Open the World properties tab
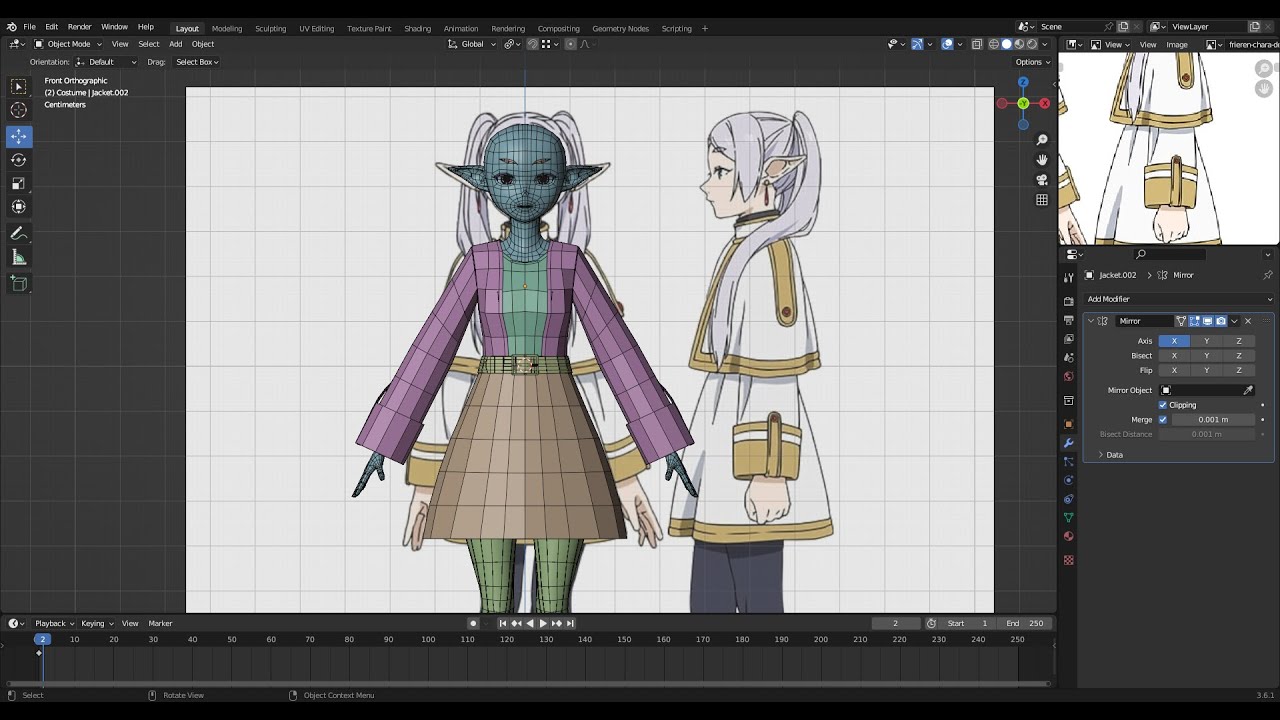The width and height of the screenshot is (1280, 720). tap(1069, 377)
